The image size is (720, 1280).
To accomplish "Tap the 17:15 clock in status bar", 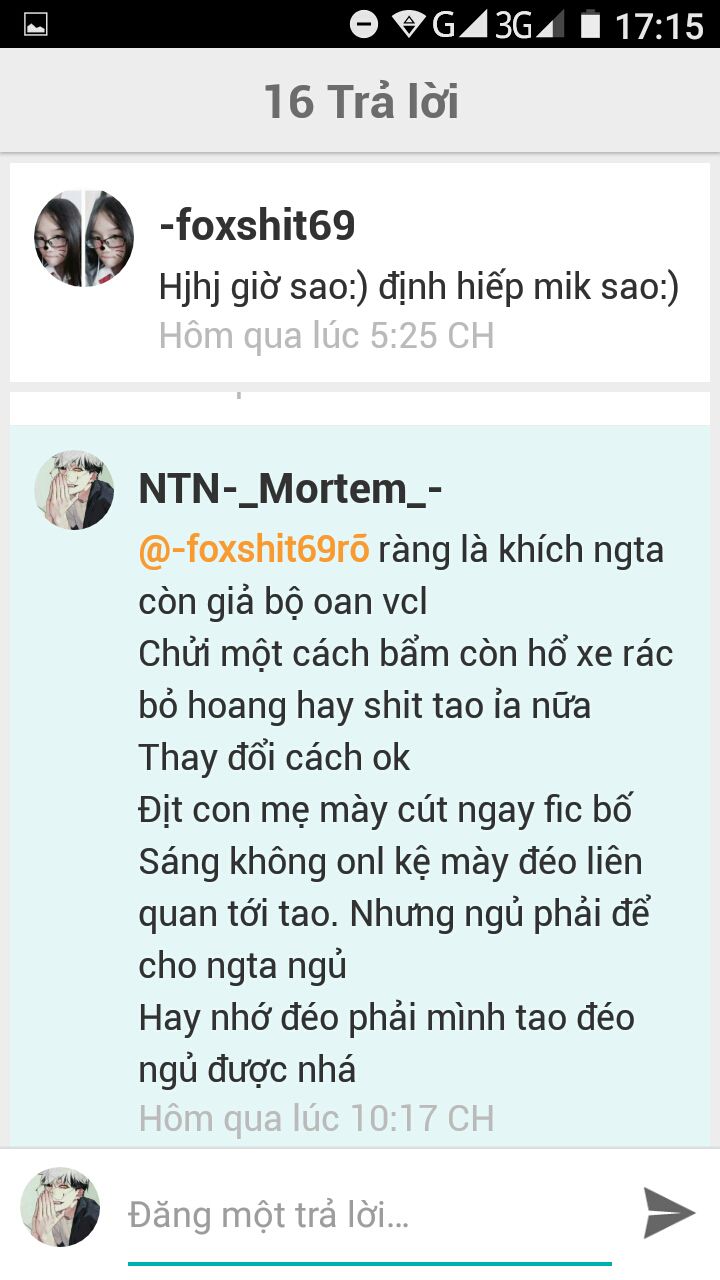I will pos(659,25).
